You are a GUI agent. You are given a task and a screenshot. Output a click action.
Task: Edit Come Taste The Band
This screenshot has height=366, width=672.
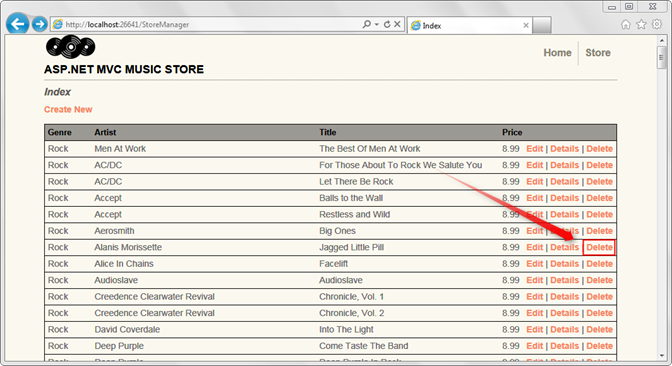(534, 346)
